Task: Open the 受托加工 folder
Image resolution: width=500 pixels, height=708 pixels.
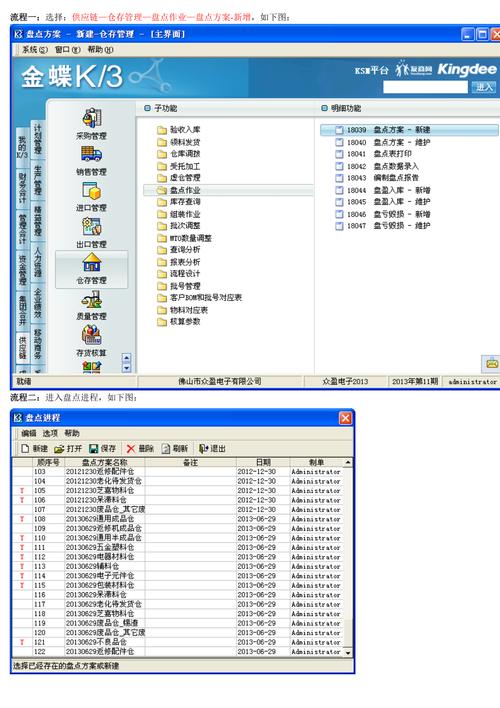Action: 179,166
